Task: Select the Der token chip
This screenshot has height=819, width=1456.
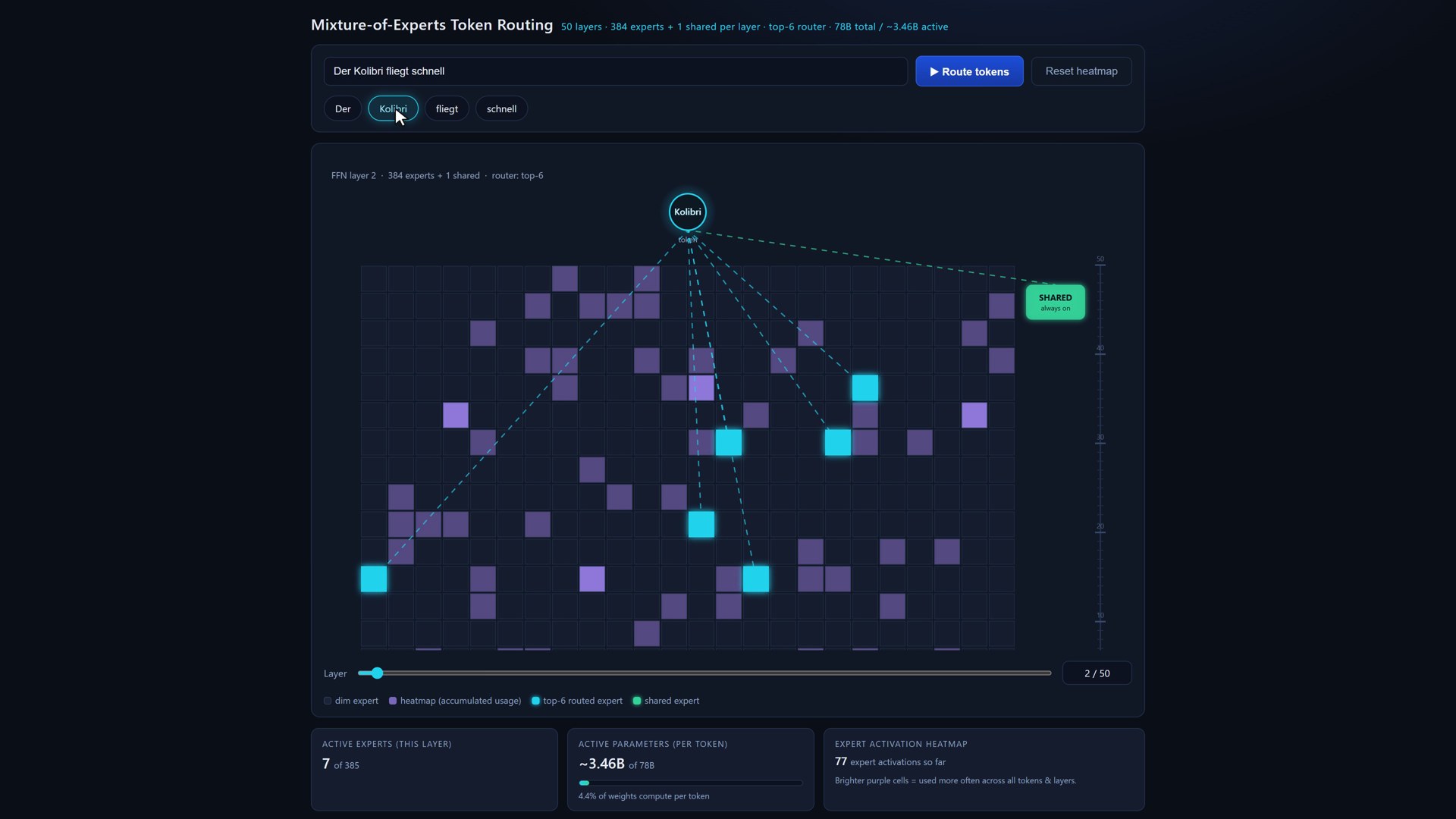Action: pyautogui.click(x=343, y=108)
